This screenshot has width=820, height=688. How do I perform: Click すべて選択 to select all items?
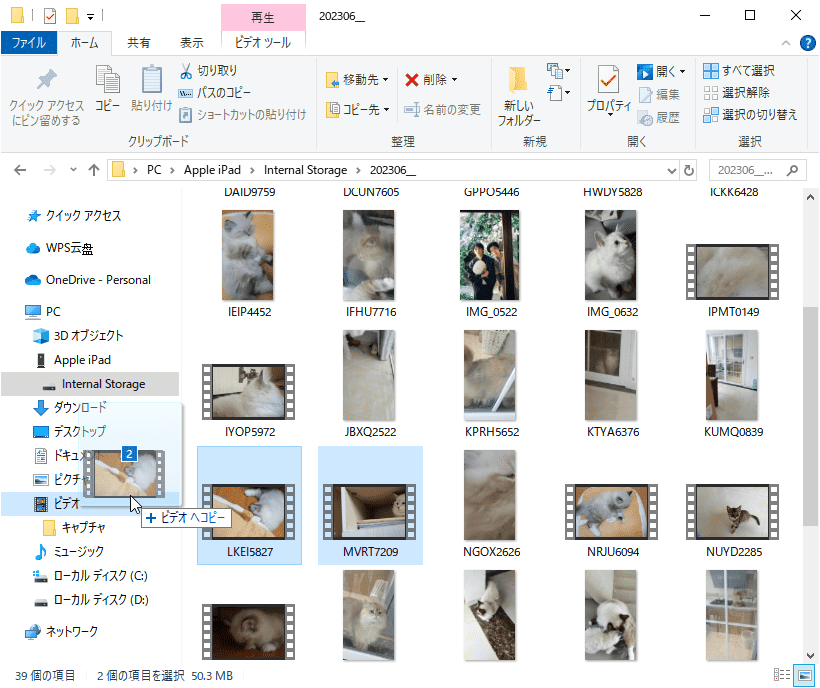point(710,71)
